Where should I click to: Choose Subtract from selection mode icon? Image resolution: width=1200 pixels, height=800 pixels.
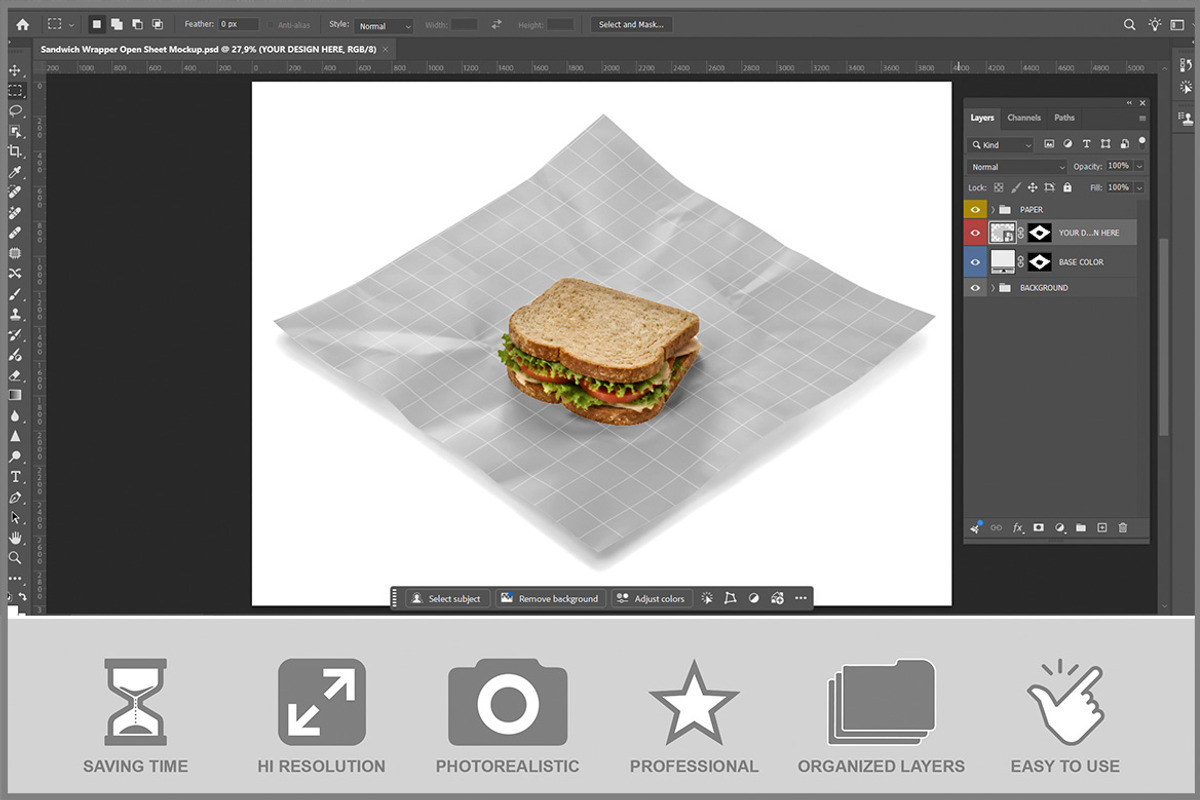click(137, 24)
